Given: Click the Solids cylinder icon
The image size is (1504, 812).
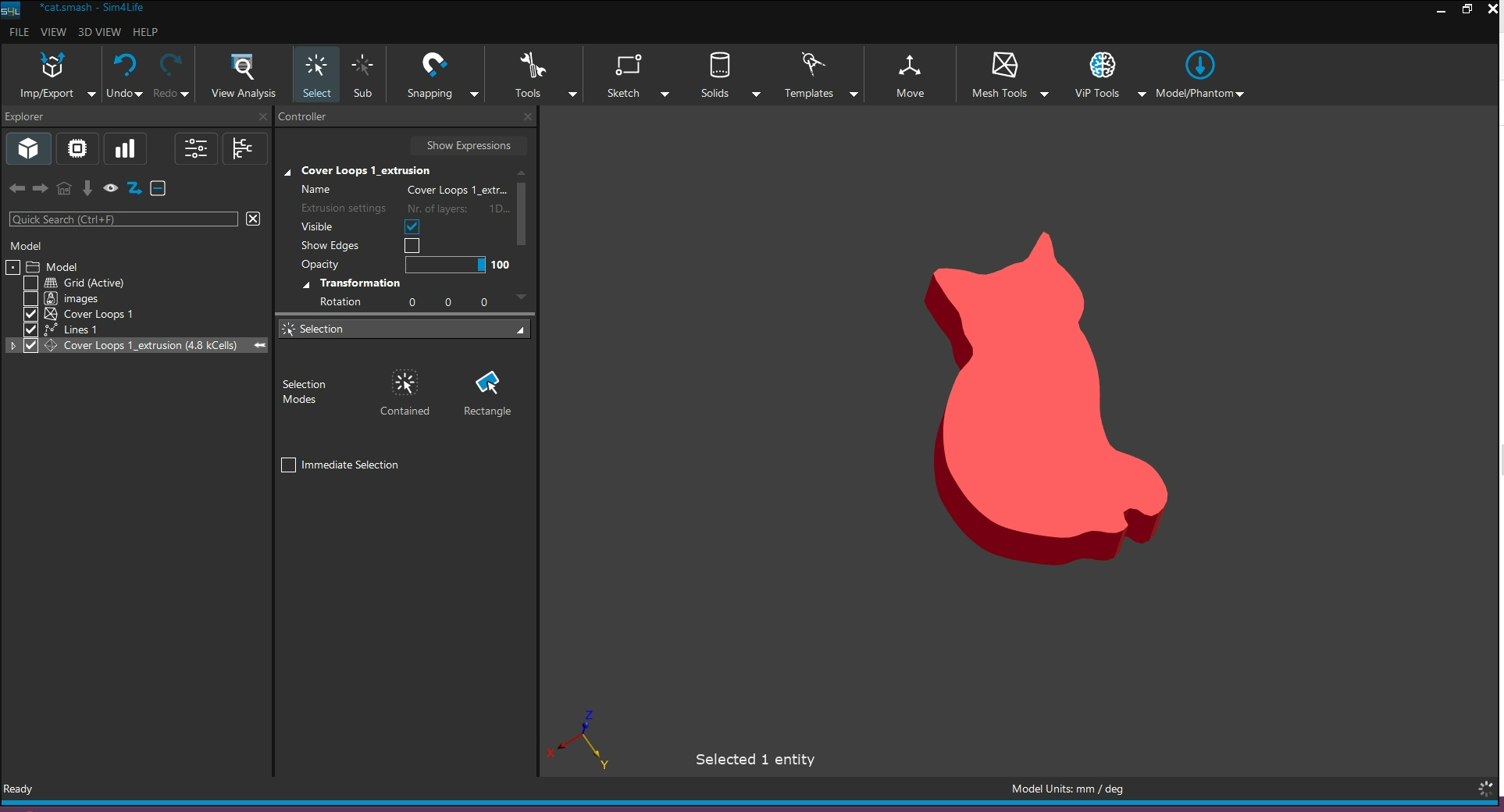Looking at the screenshot, I should point(719,66).
